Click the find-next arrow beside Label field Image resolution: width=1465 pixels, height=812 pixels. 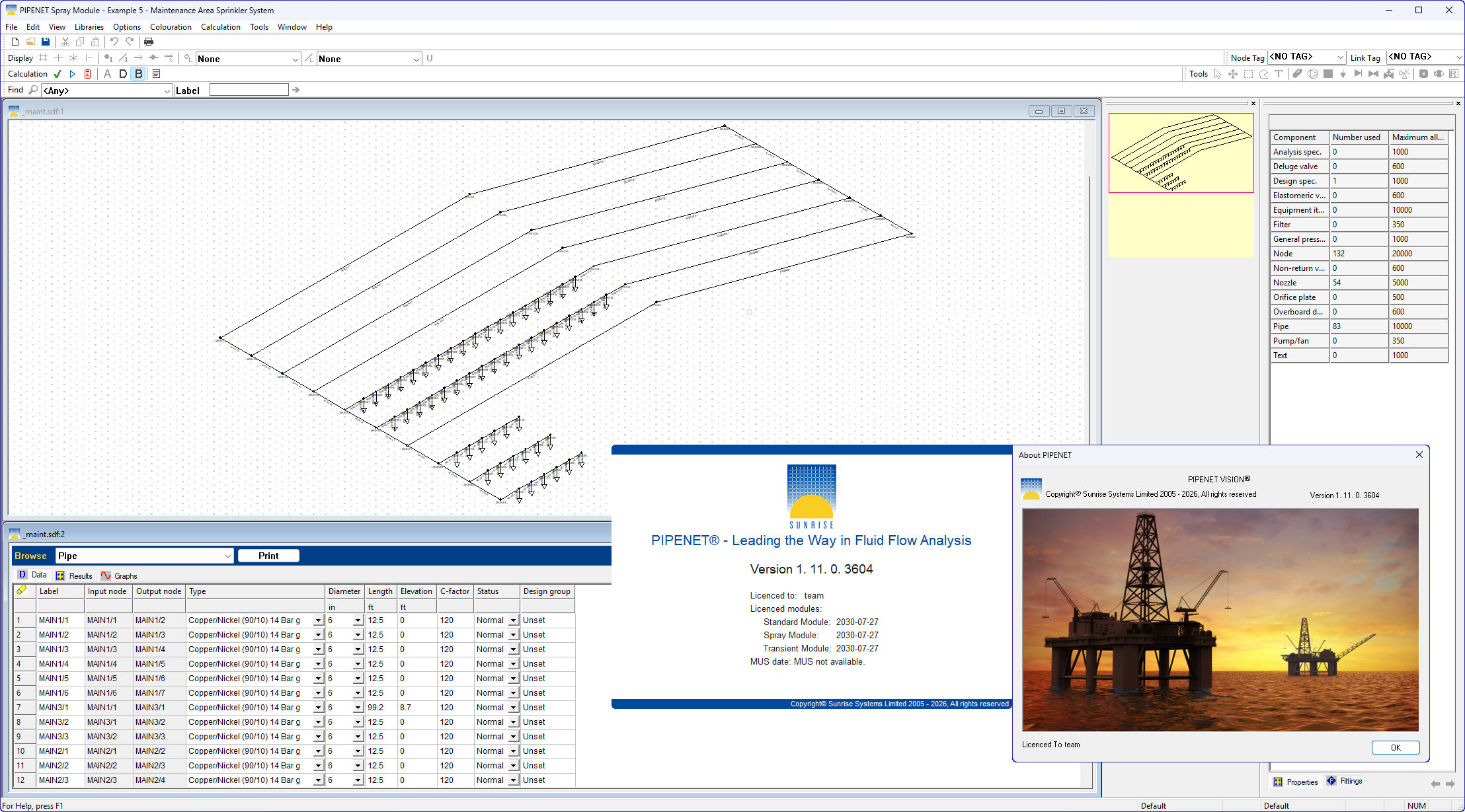coord(296,90)
